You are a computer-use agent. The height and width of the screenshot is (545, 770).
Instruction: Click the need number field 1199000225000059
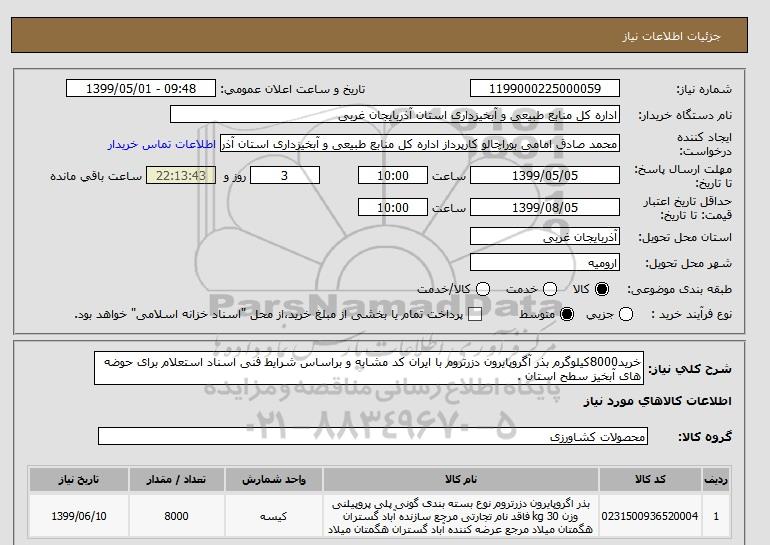click(545, 89)
